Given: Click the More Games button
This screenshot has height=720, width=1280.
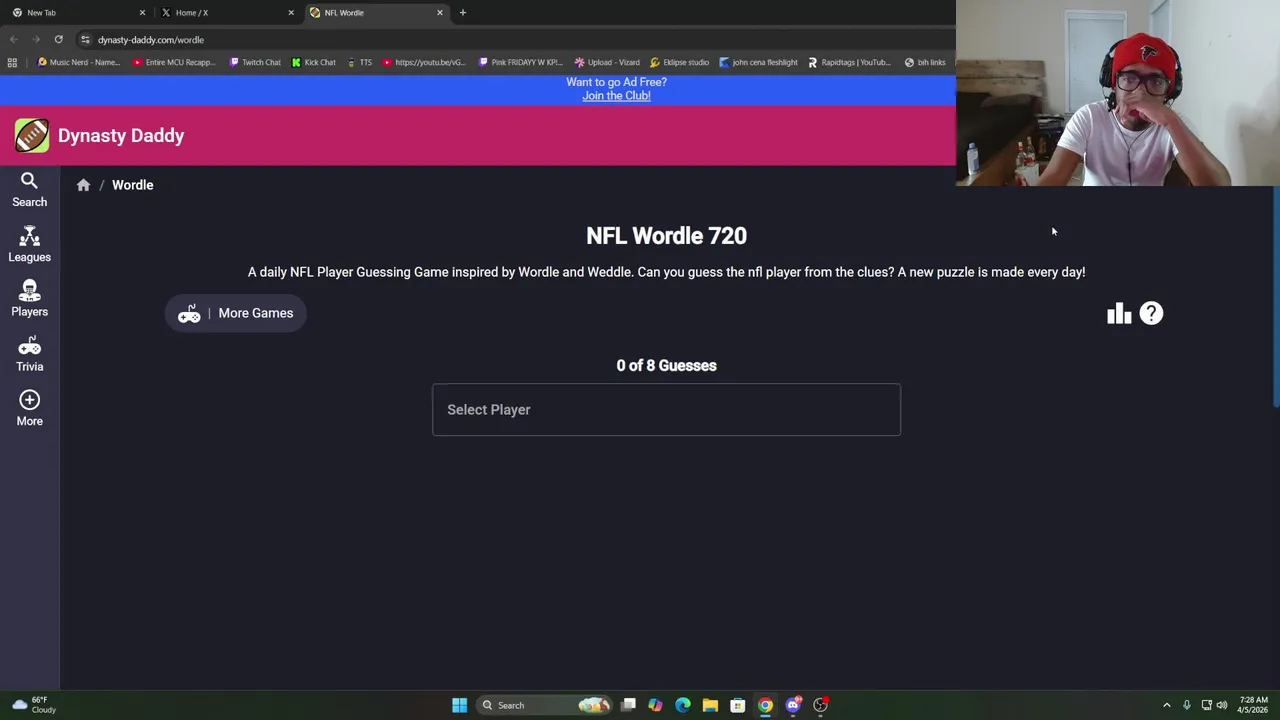Looking at the screenshot, I should click(236, 313).
